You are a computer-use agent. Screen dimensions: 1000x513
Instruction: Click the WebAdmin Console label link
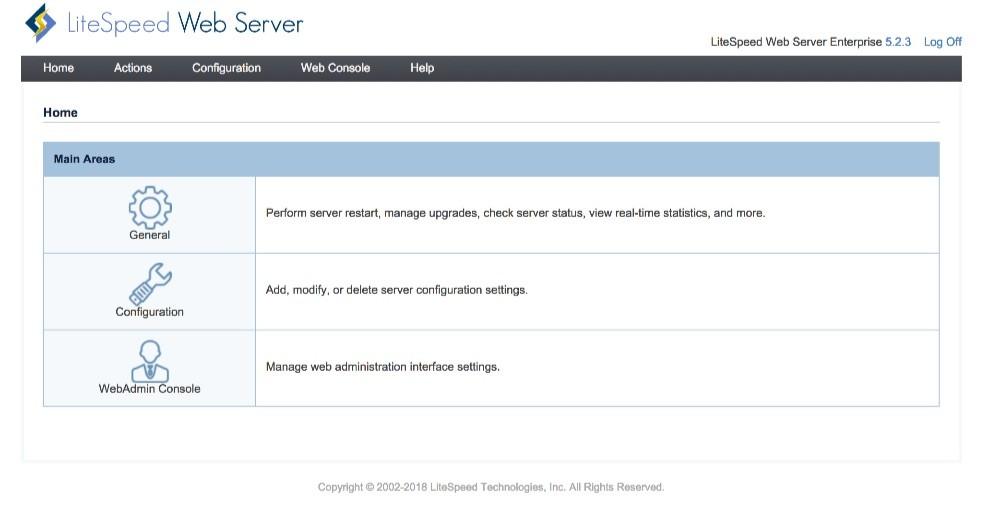point(150,389)
